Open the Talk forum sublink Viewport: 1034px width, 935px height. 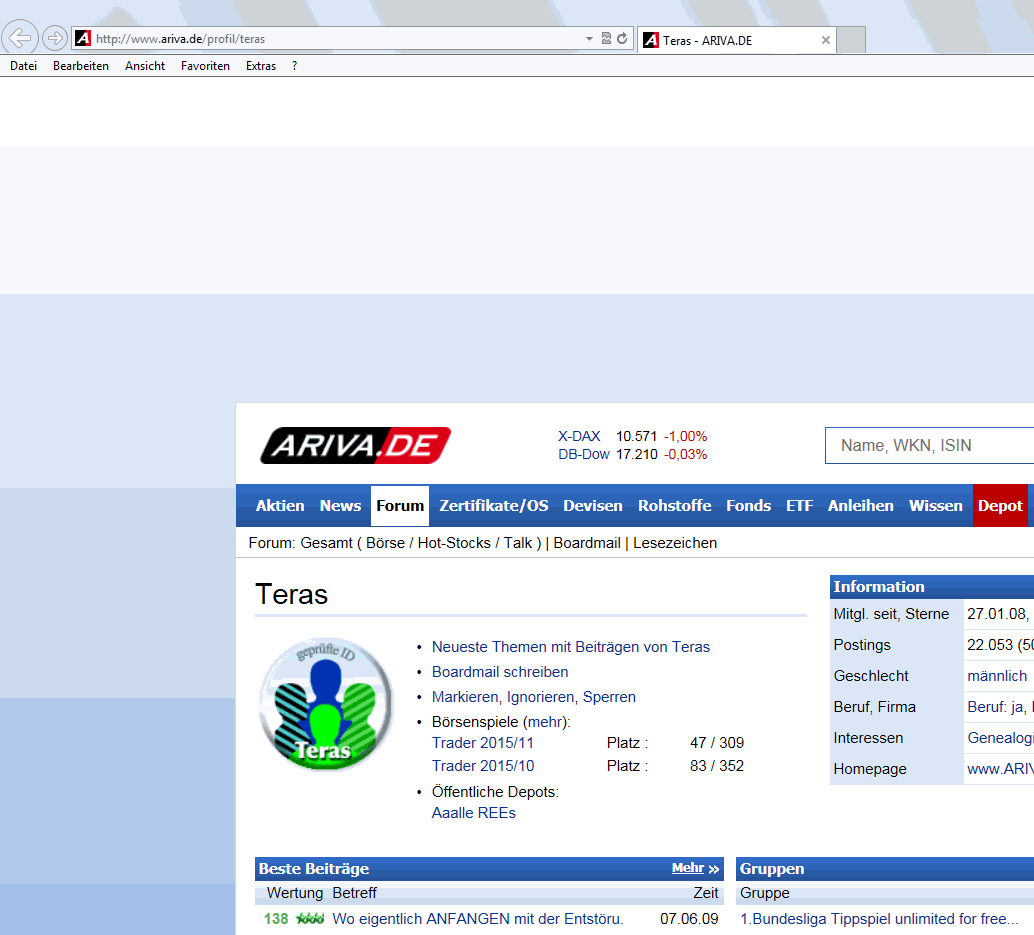518,543
